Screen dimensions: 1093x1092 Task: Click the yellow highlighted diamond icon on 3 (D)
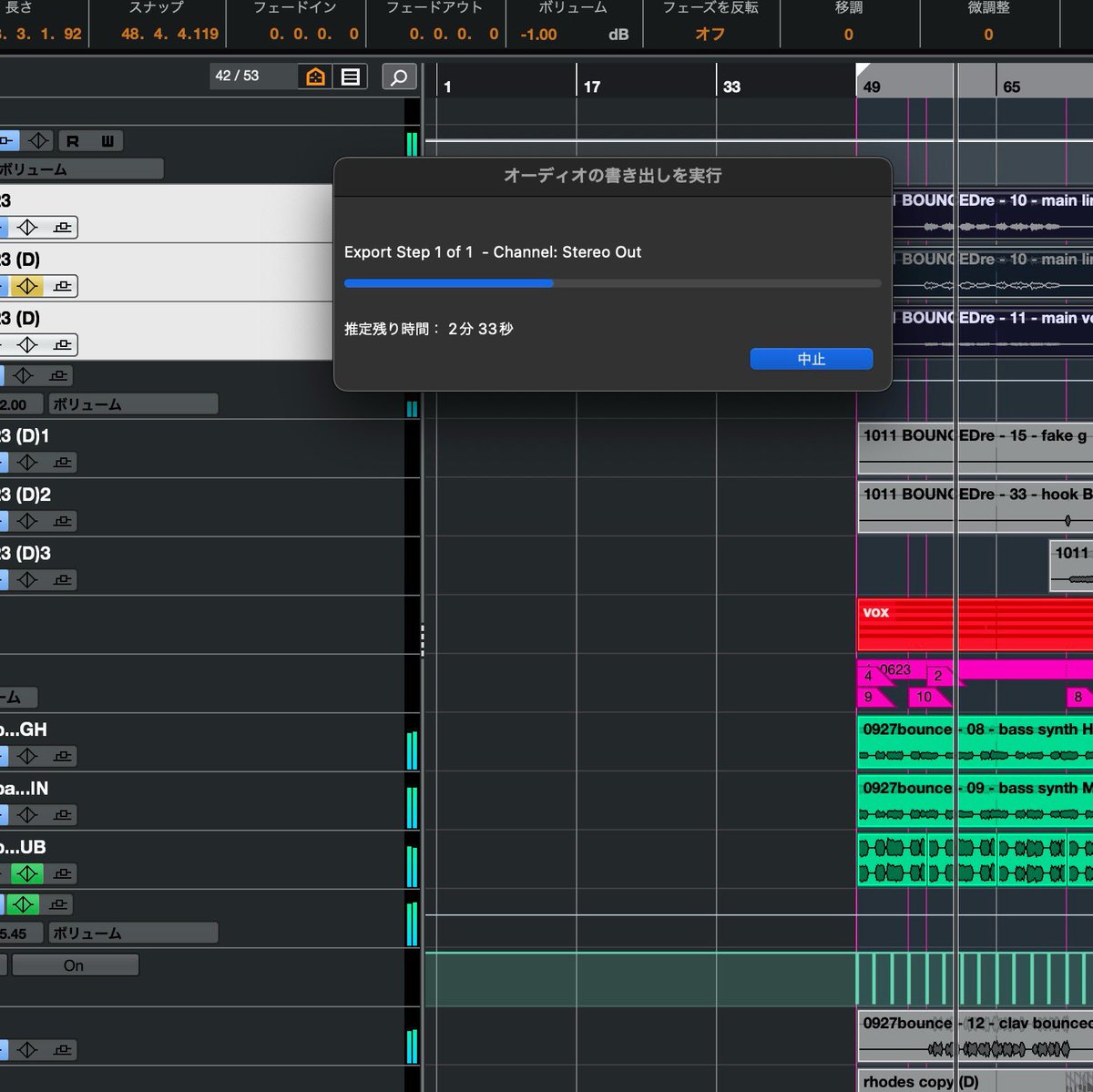pyautogui.click(x=27, y=286)
